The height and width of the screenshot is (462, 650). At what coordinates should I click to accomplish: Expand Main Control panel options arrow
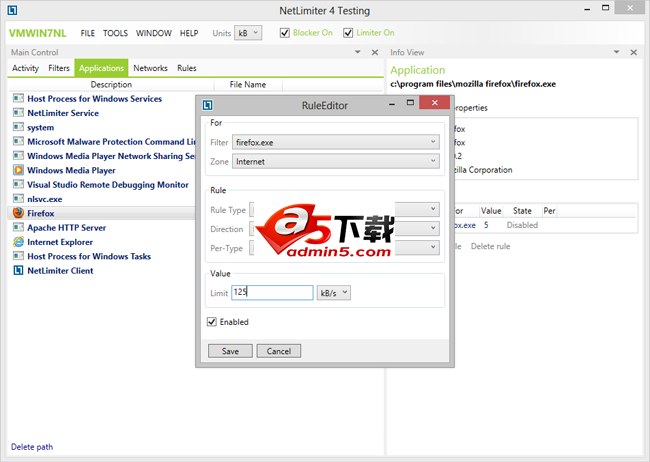pyautogui.click(x=358, y=52)
